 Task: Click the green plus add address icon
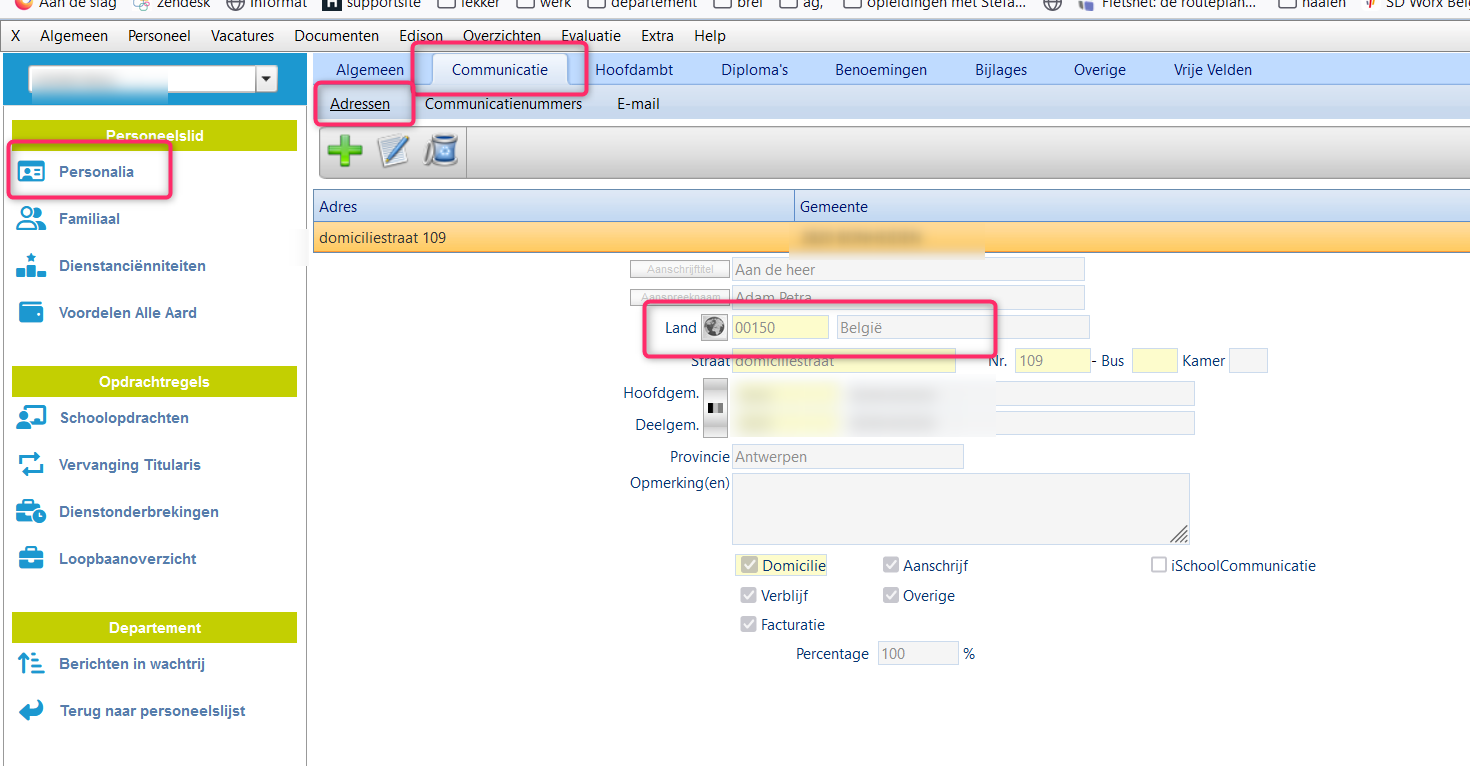point(345,152)
